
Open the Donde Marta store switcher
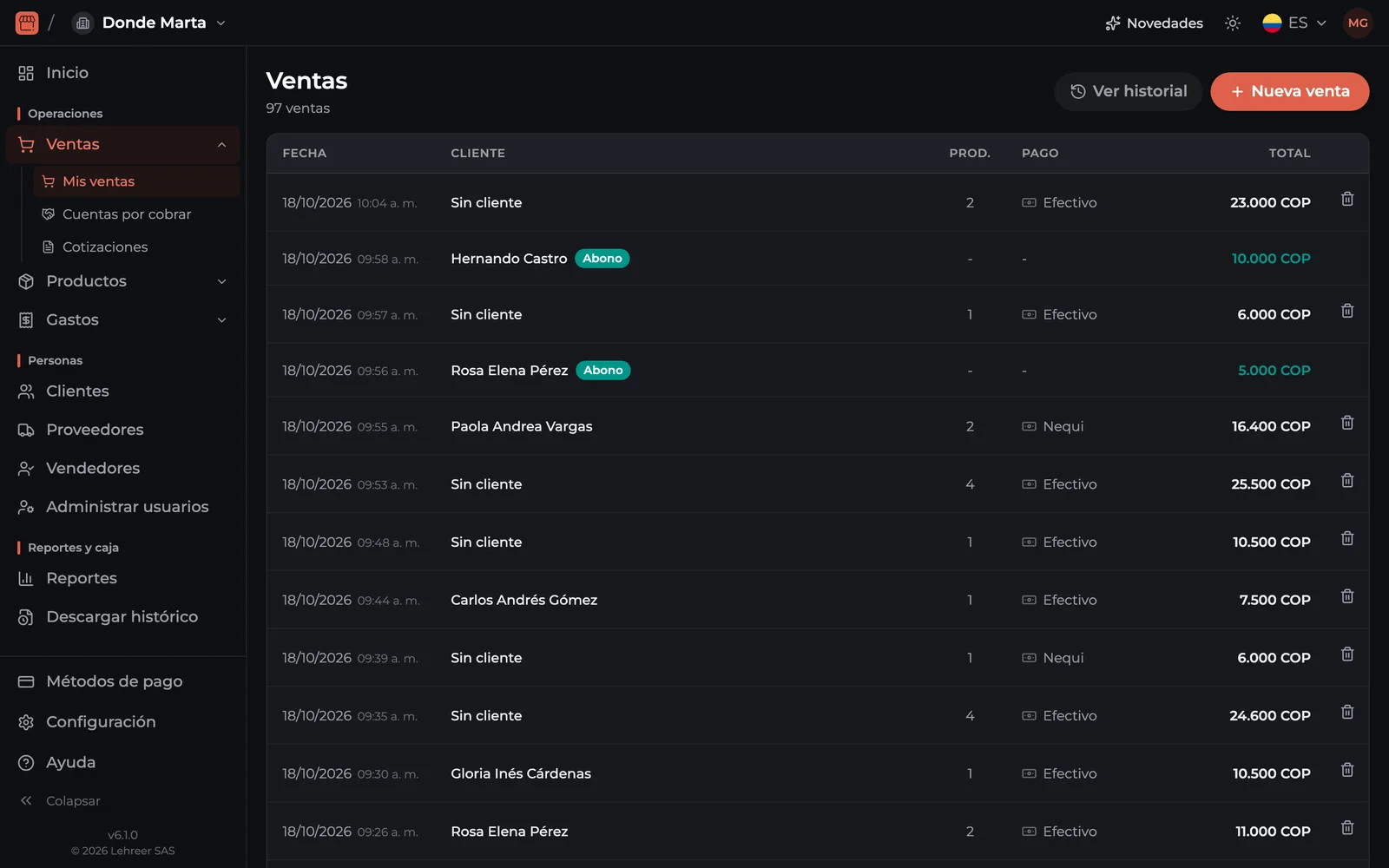tap(149, 23)
